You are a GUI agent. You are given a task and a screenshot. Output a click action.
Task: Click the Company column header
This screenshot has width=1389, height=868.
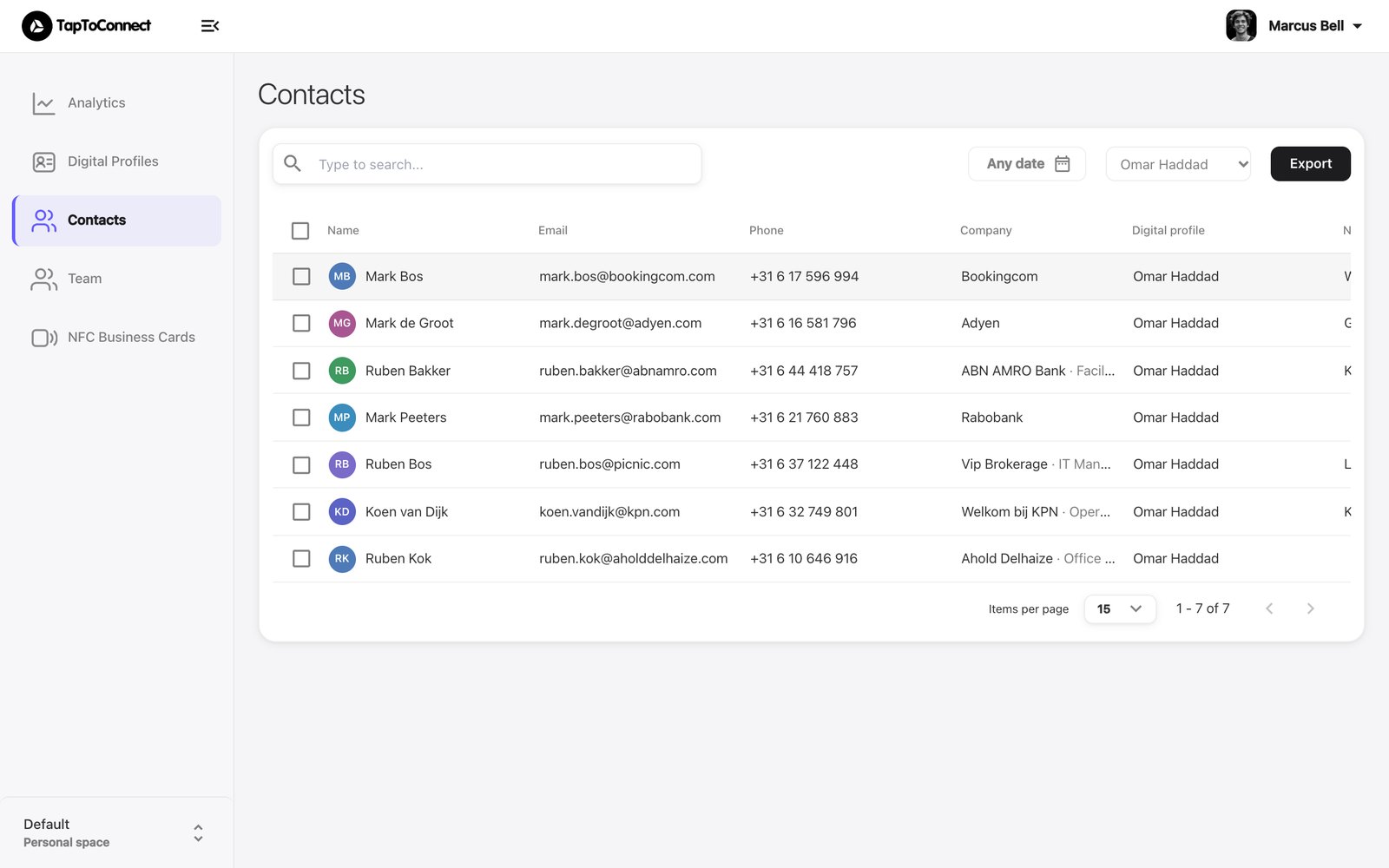(986, 231)
